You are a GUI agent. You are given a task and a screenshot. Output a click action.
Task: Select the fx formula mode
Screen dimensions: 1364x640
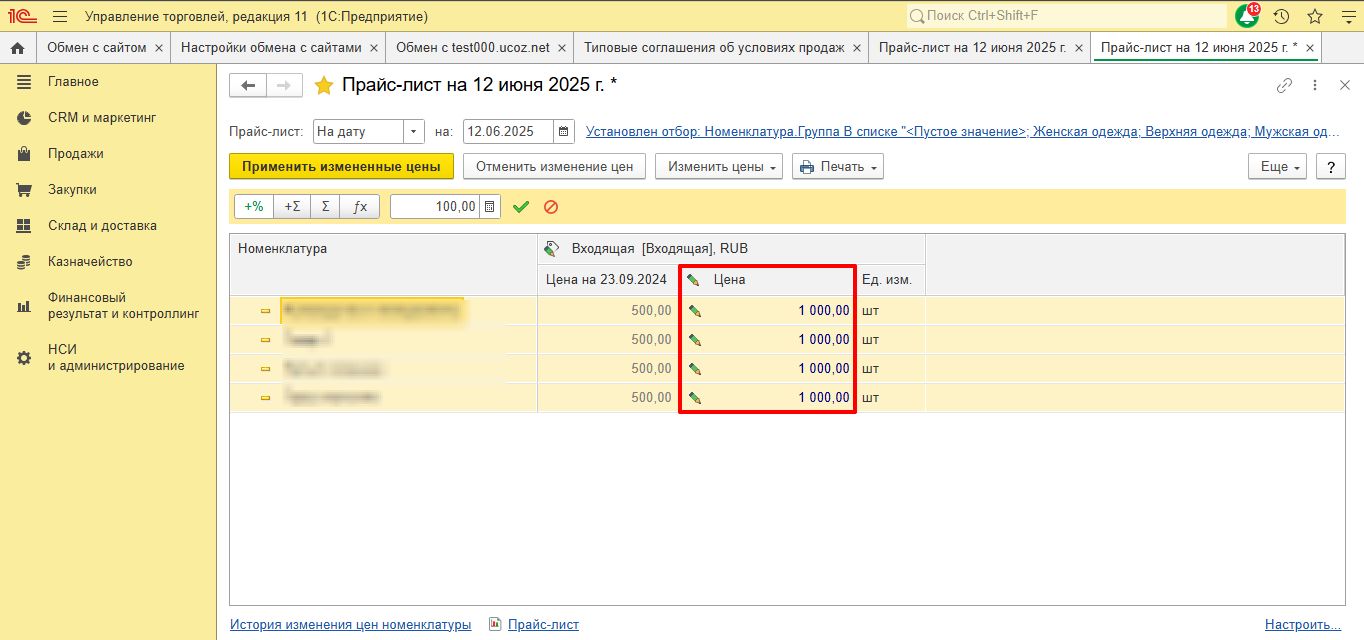[360, 207]
